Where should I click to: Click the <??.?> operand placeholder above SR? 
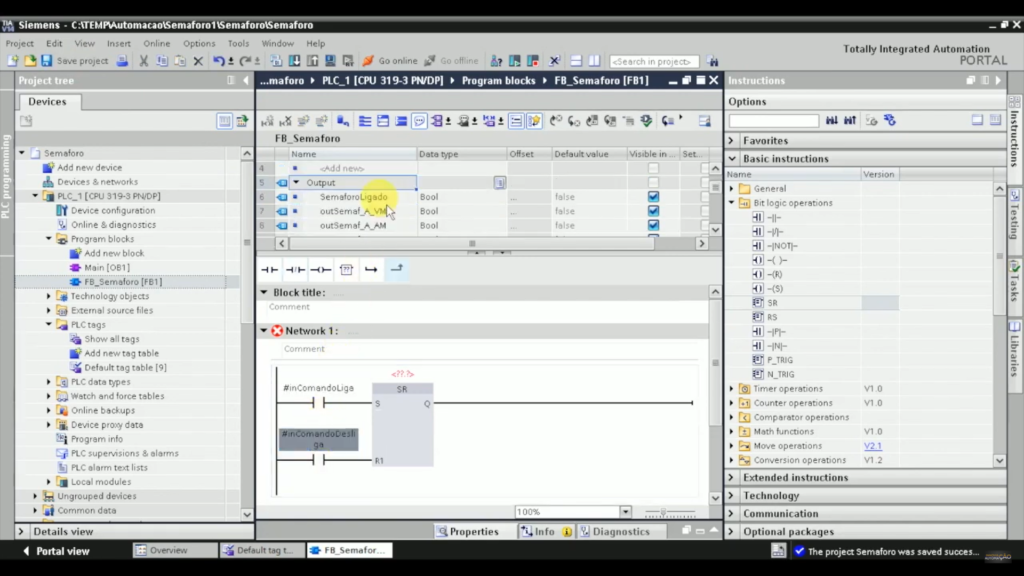[402, 374]
